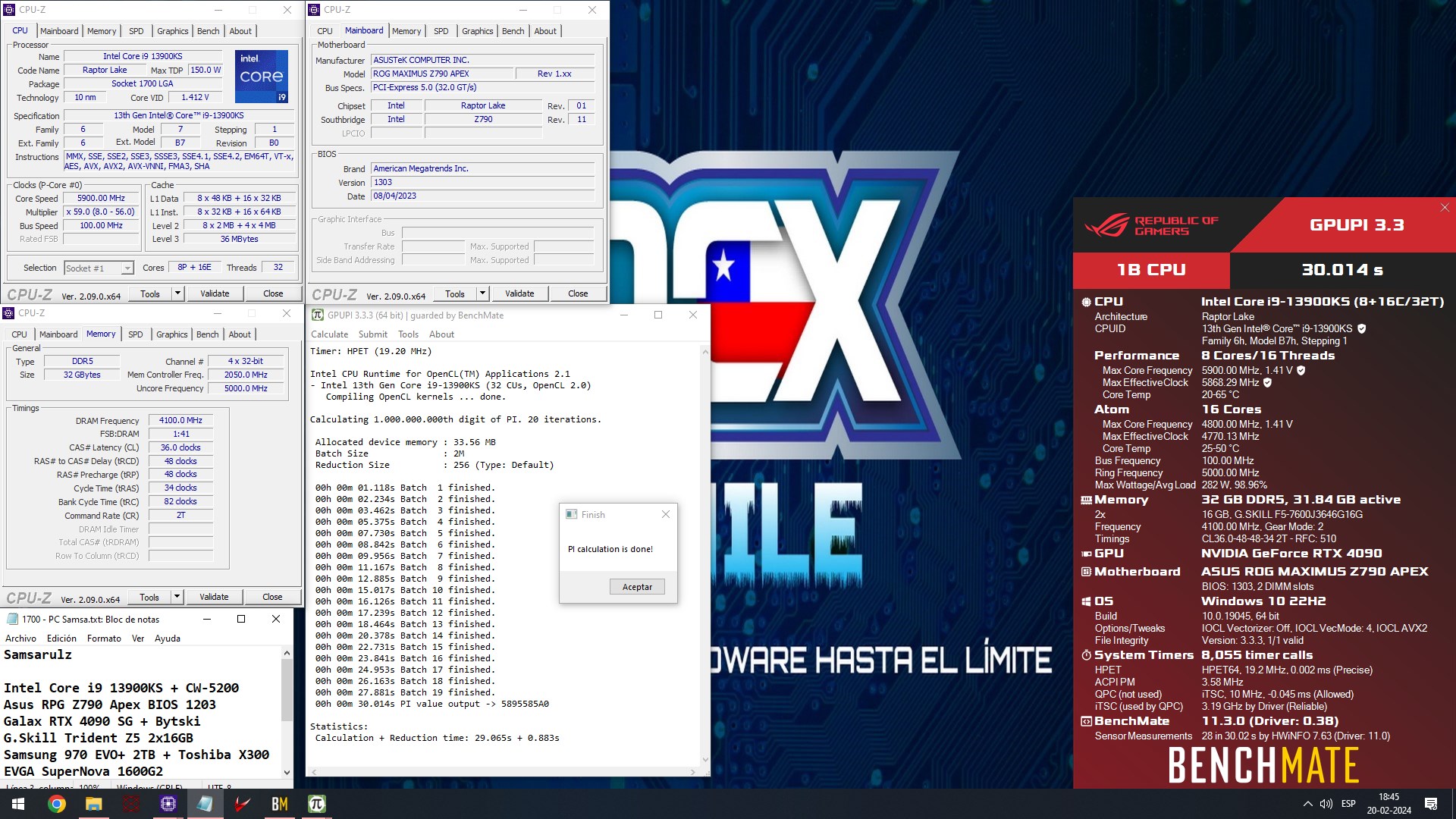Click CPU-Z icon in top-left window title
The height and width of the screenshot is (819, 1456).
tap(9, 10)
